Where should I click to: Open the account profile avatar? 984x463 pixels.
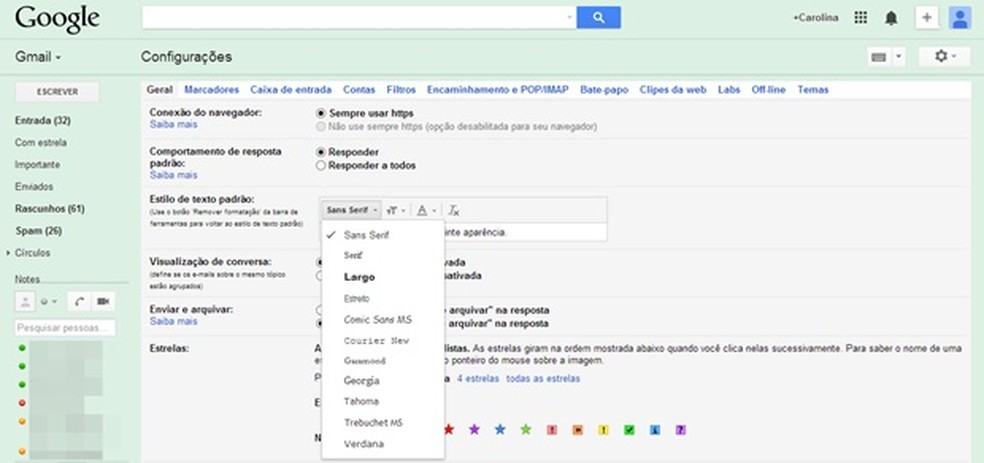click(960, 18)
